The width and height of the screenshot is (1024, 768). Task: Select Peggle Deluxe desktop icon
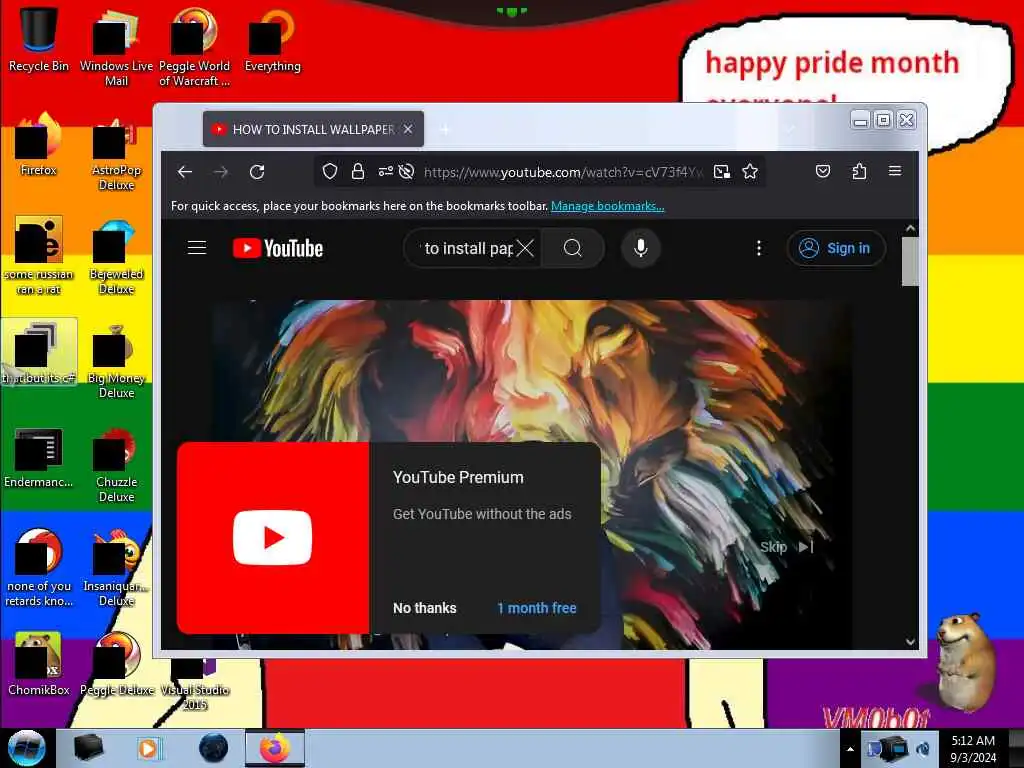click(x=116, y=664)
